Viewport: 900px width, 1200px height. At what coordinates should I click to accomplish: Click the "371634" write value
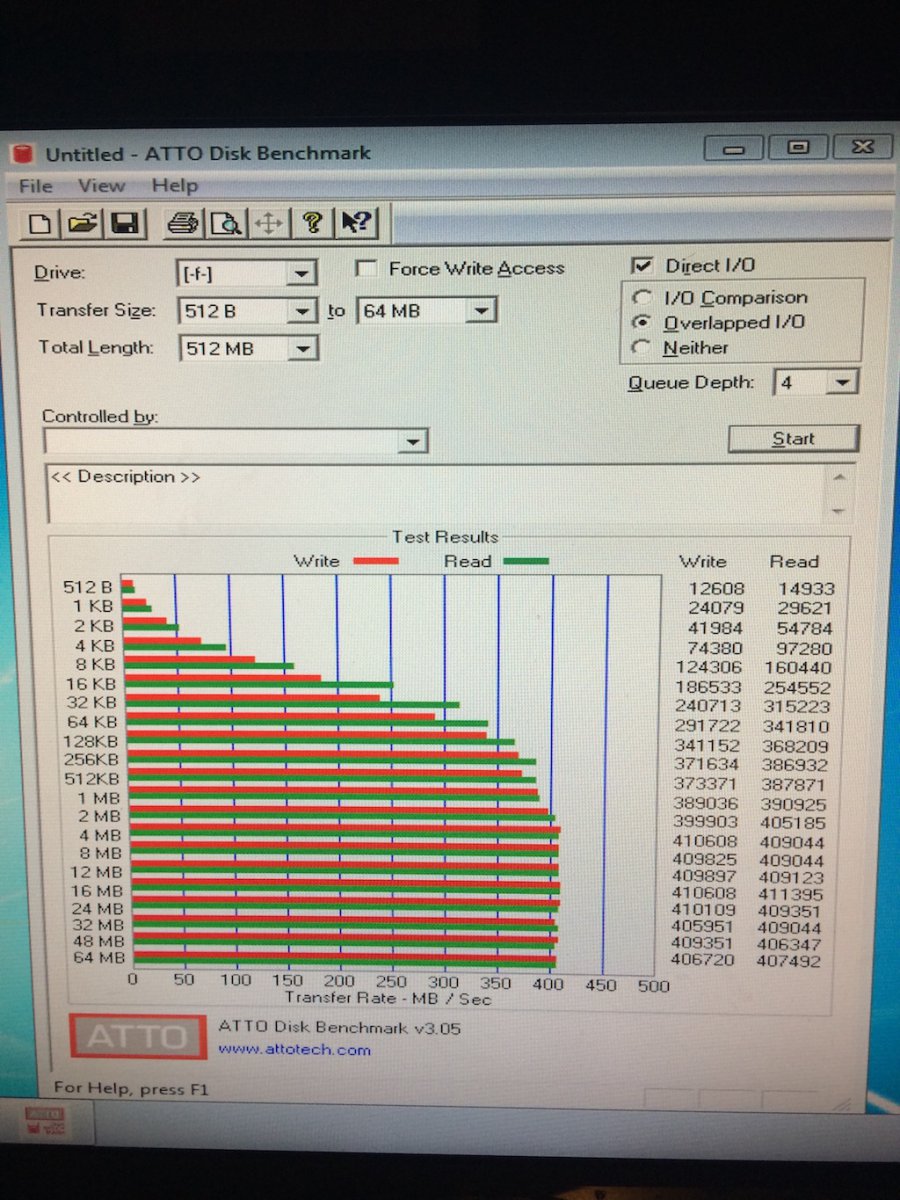707,765
